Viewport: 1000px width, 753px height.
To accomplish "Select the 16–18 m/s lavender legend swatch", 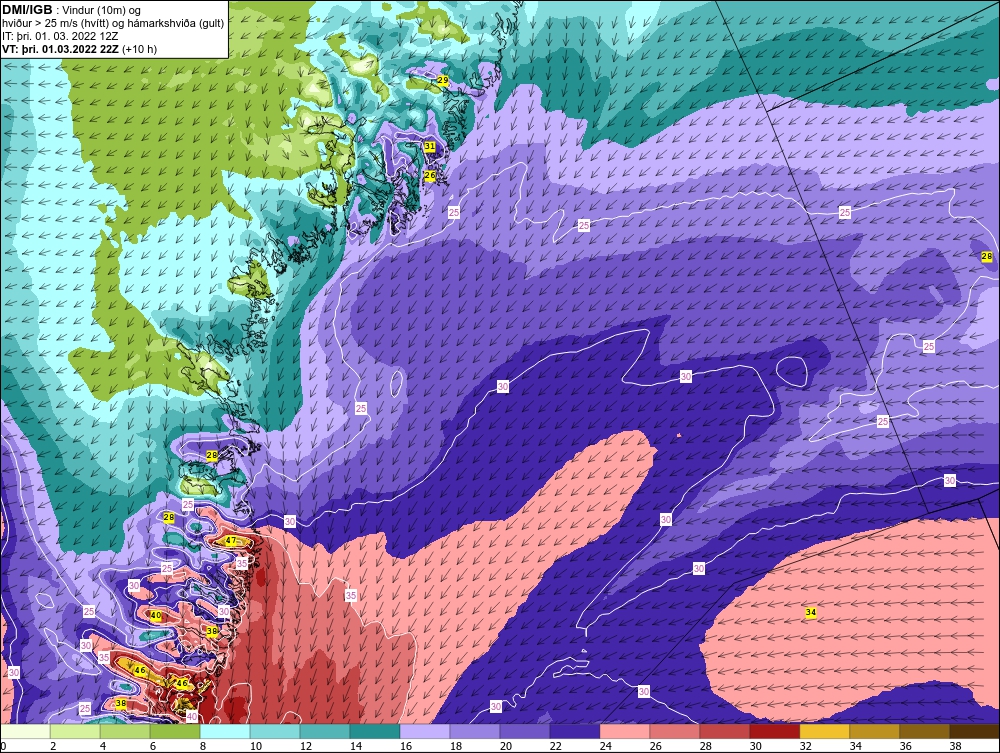I will (x=425, y=731).
